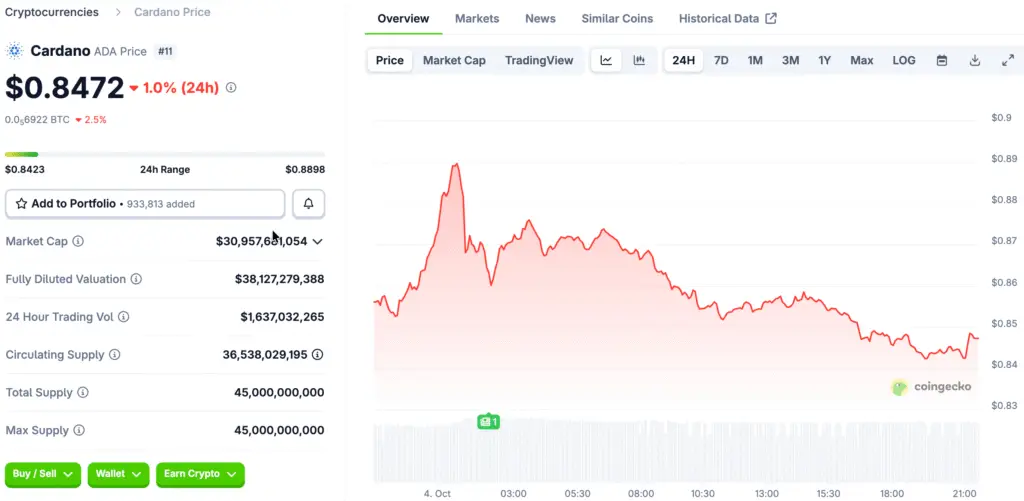The width and height of the screenshot is (1024, 501).
Task: Expand chart to fullscreen
Action: tap(1007, 60)
